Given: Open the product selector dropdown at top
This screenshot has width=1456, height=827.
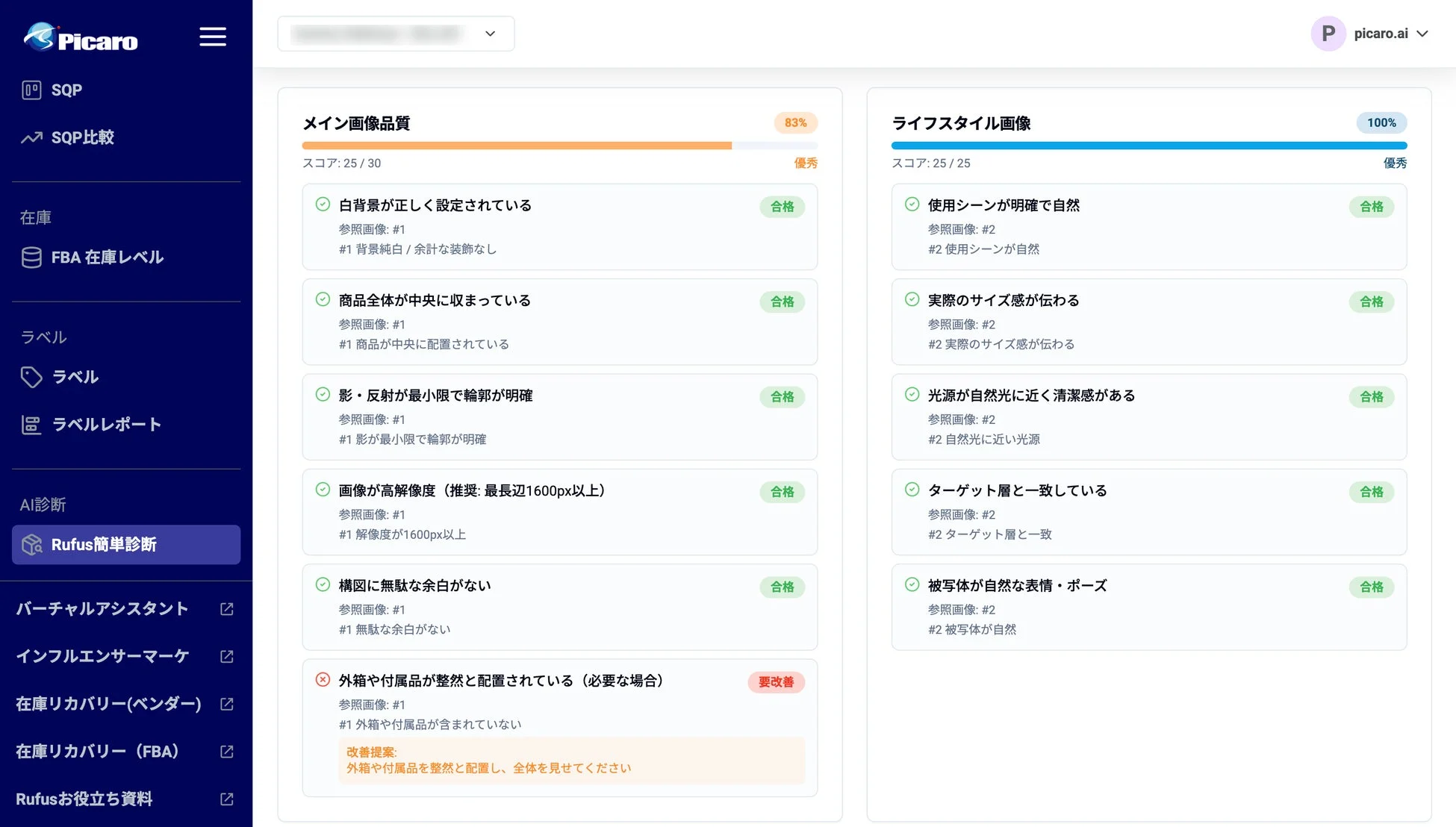Looking at the screenshot, I should (x=396, y=34).
